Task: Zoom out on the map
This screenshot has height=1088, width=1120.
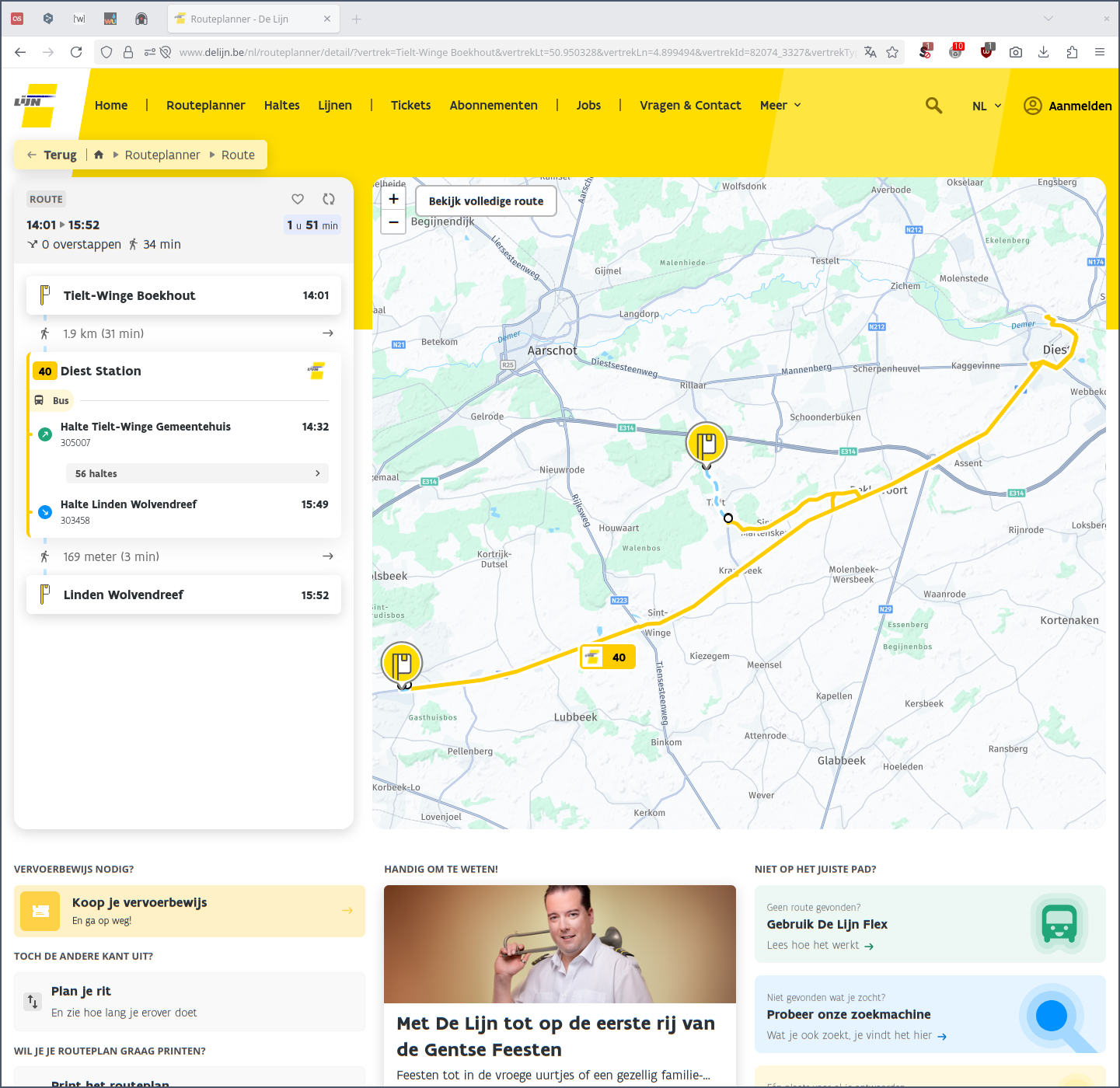Action: [394, 222]
